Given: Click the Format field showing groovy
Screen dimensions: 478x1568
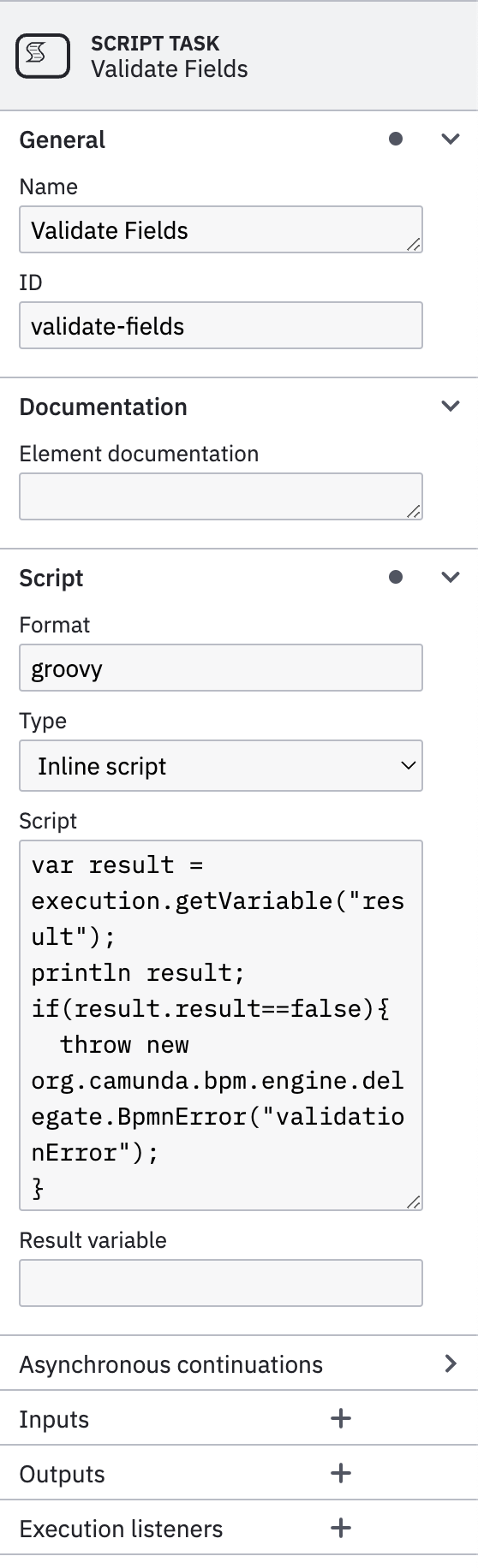Looking at the screenshot, I should coord(221,668).
